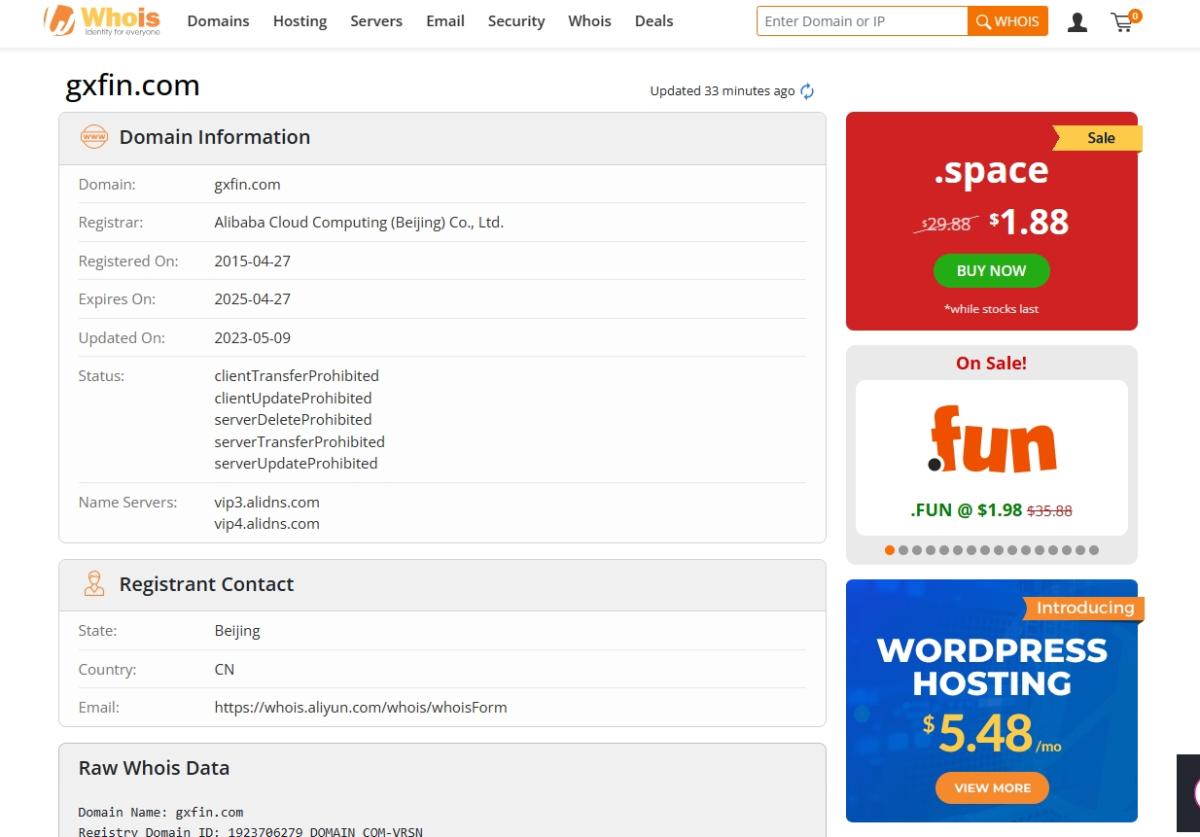Open the .fun domain sale image
Viewport: 1200px width, 837px height.
click(x=991, y=440)
